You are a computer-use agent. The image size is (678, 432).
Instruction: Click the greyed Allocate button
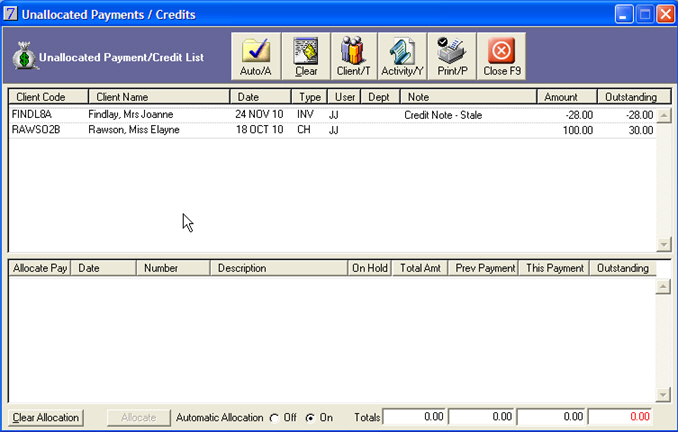[139, 418]
